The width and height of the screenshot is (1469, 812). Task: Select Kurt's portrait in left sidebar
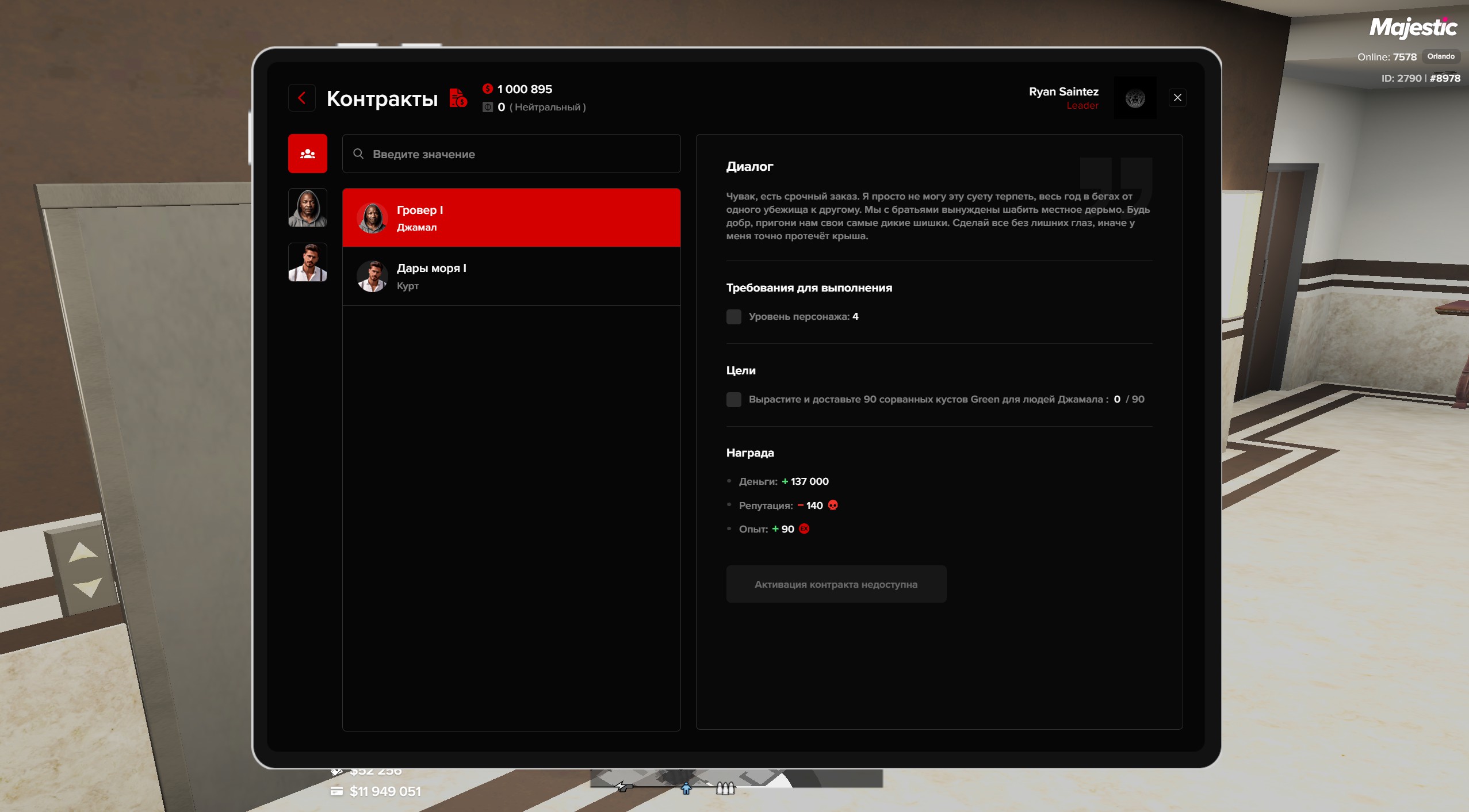coord(308,262)
